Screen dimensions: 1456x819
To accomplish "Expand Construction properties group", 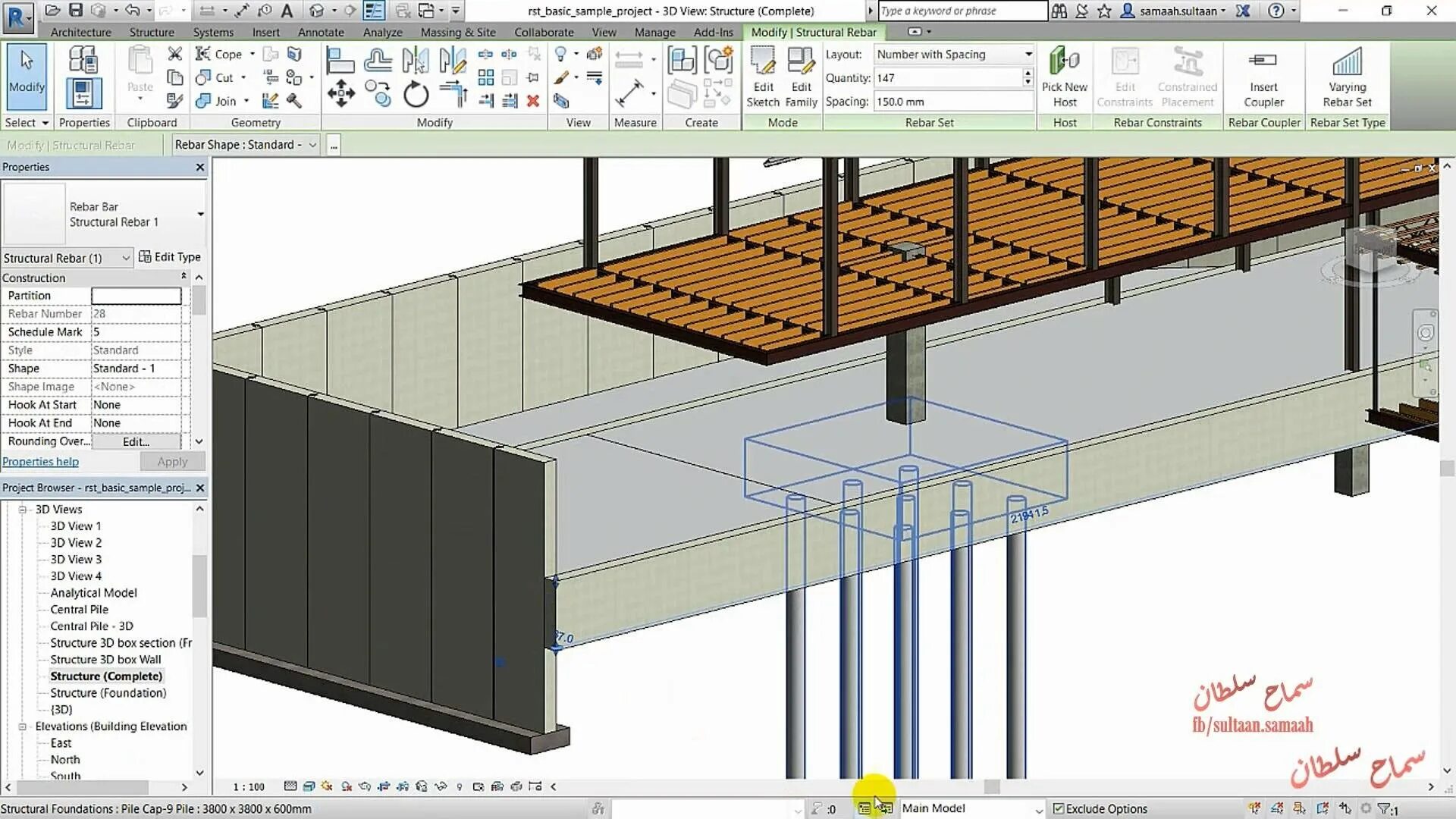I will pos(183,278).
